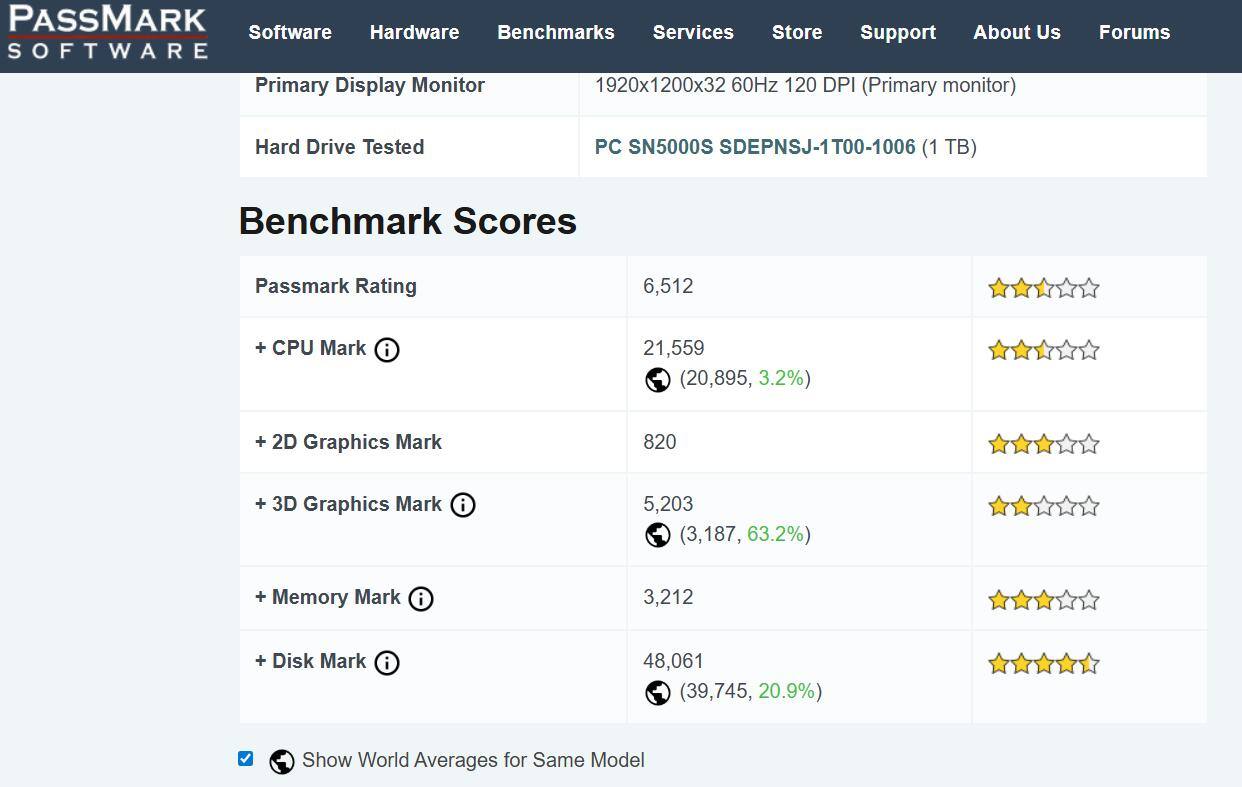Open the CPU Mark info icon

point(386,350)
